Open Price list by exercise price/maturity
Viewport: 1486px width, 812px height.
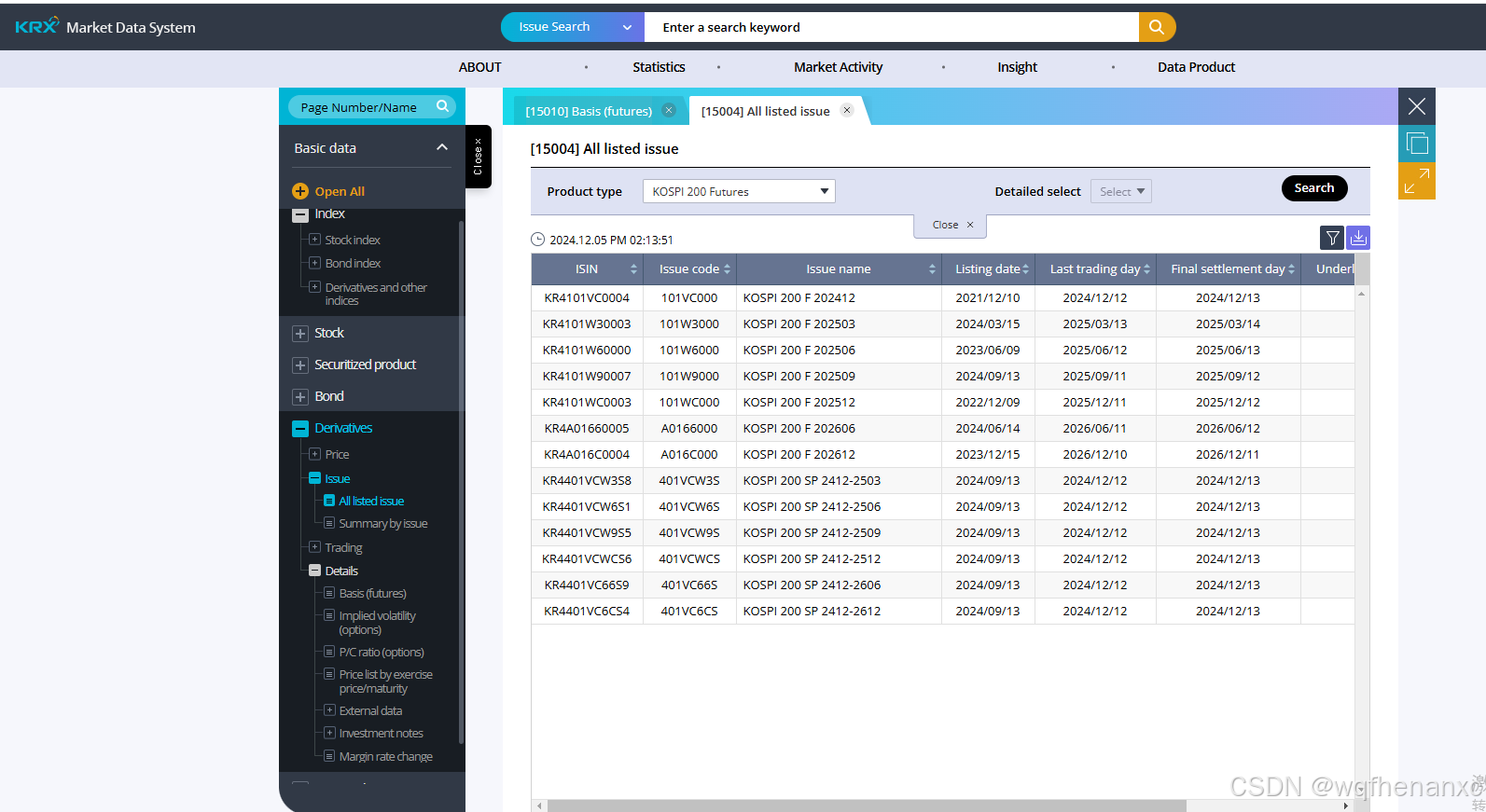(386, 681)
